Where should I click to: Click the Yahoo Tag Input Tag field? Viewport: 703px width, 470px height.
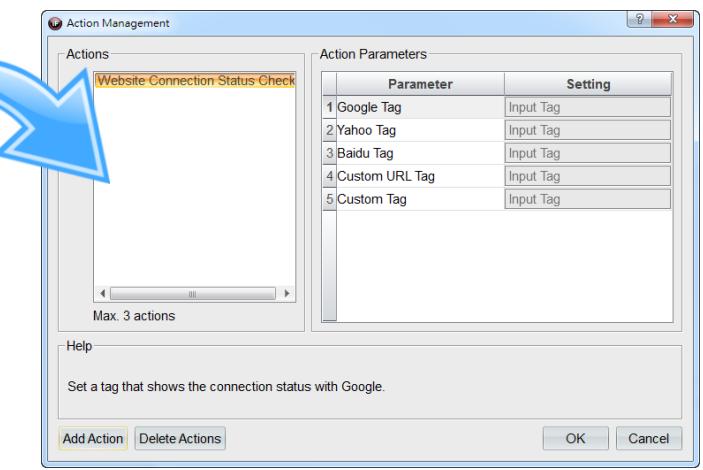tap(588, 131)
